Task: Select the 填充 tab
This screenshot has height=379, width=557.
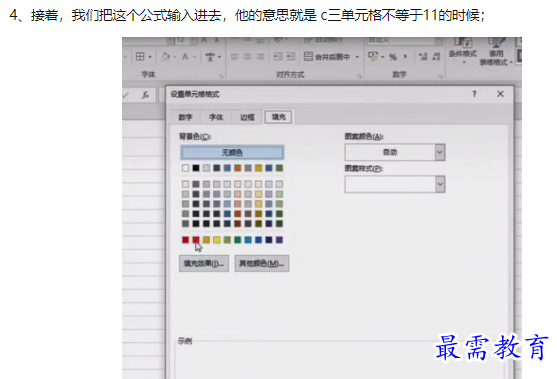Action: 278,117
